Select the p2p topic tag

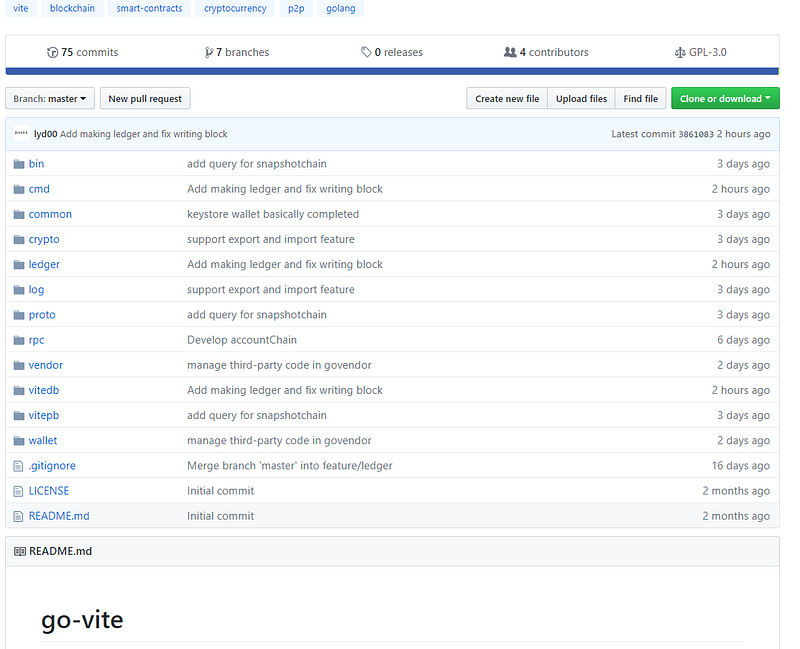tap(296, 8)
